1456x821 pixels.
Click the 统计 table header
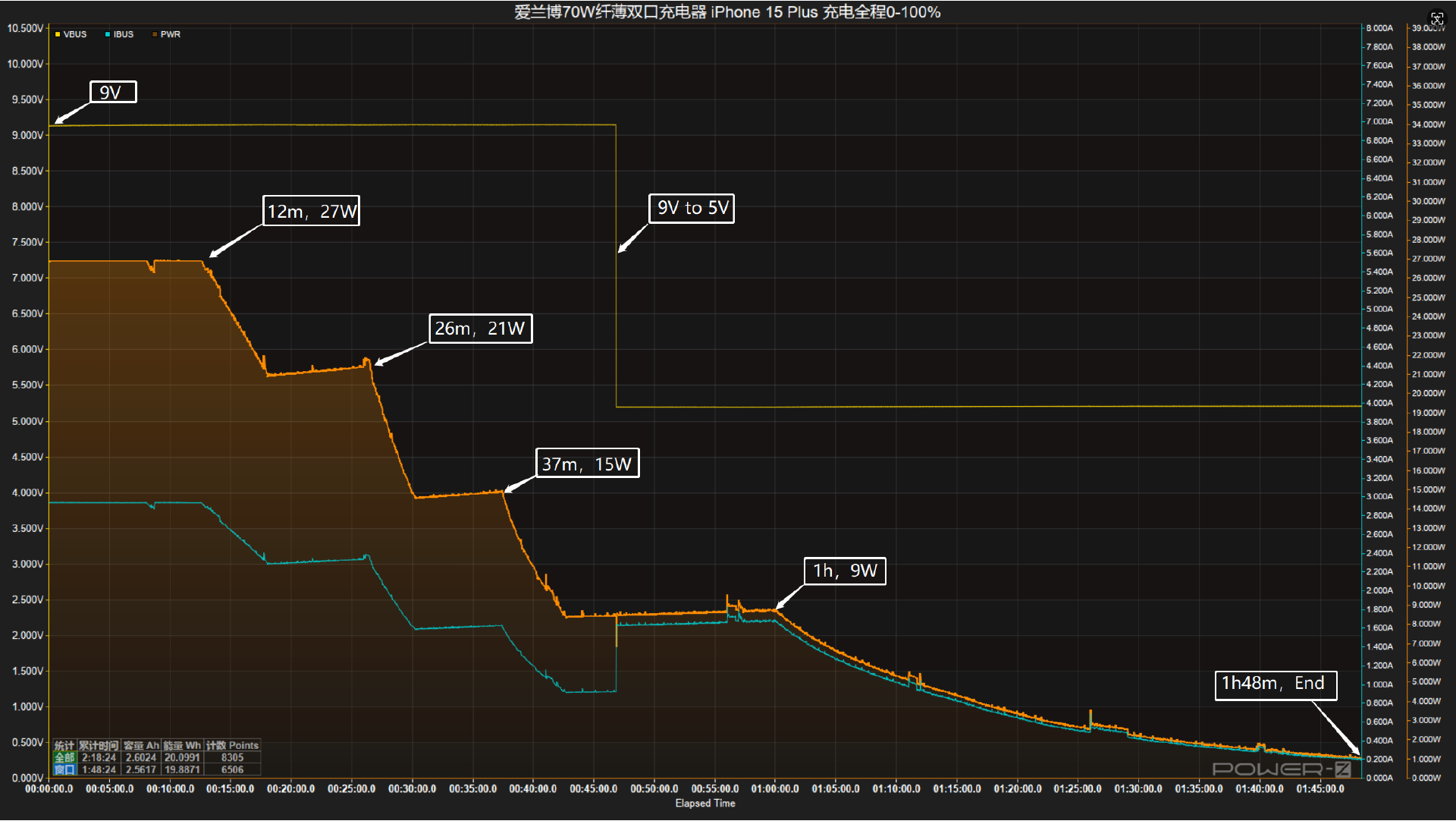pos(64,745)
